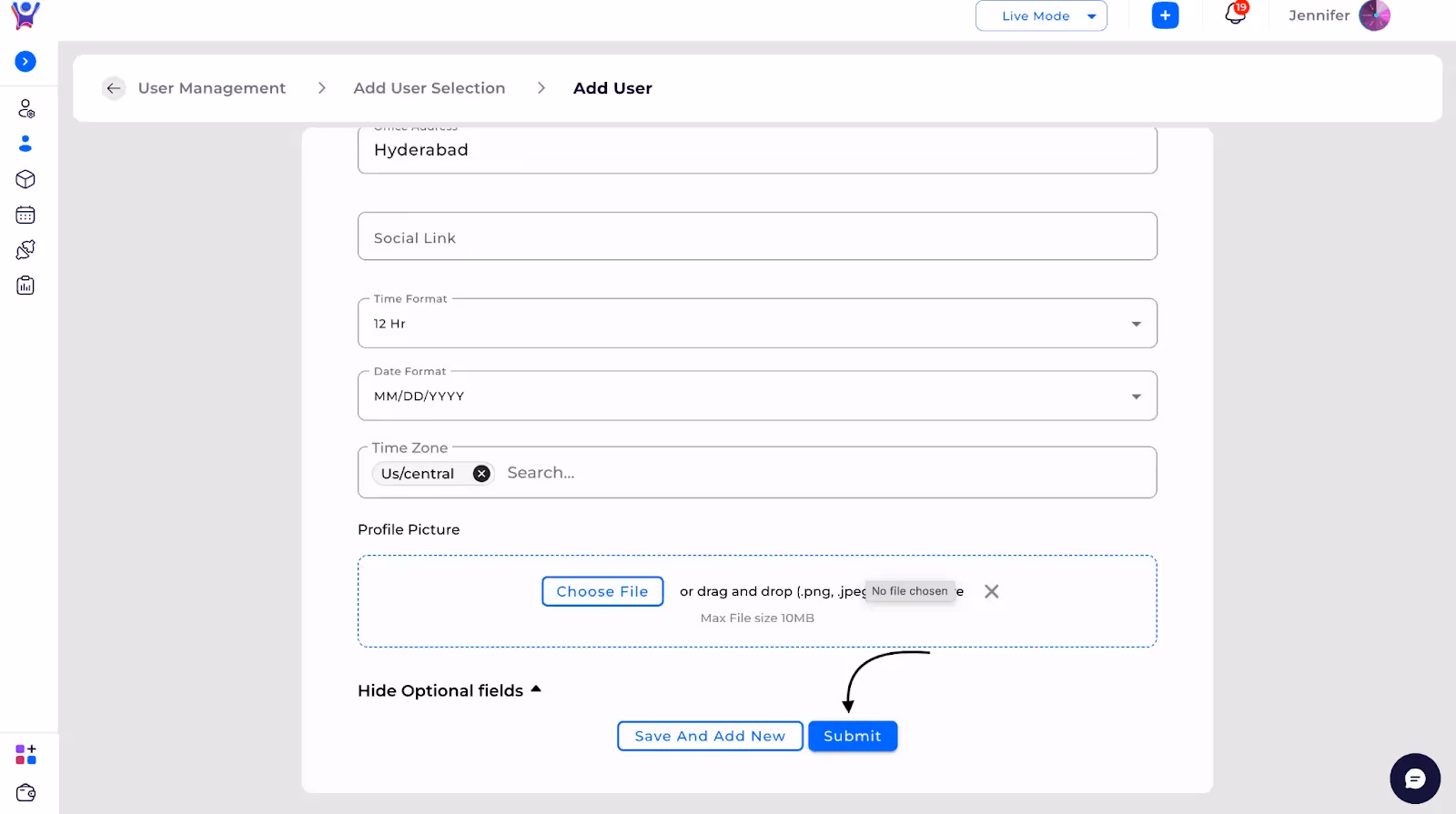Click the Add User breadcrumb
This screenshot has width=1456, height=814.
click(612, 88)
